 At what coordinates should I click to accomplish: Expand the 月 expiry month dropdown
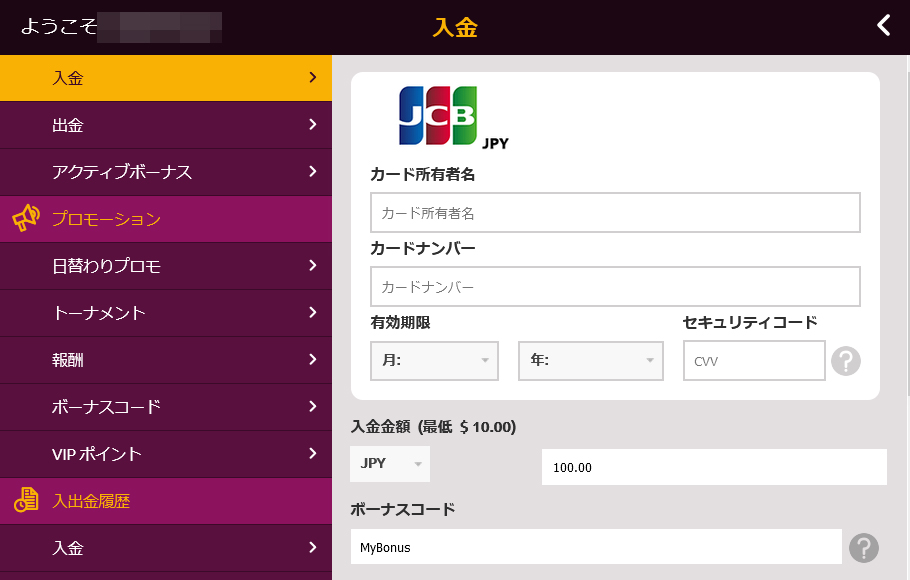pos(434,361)
